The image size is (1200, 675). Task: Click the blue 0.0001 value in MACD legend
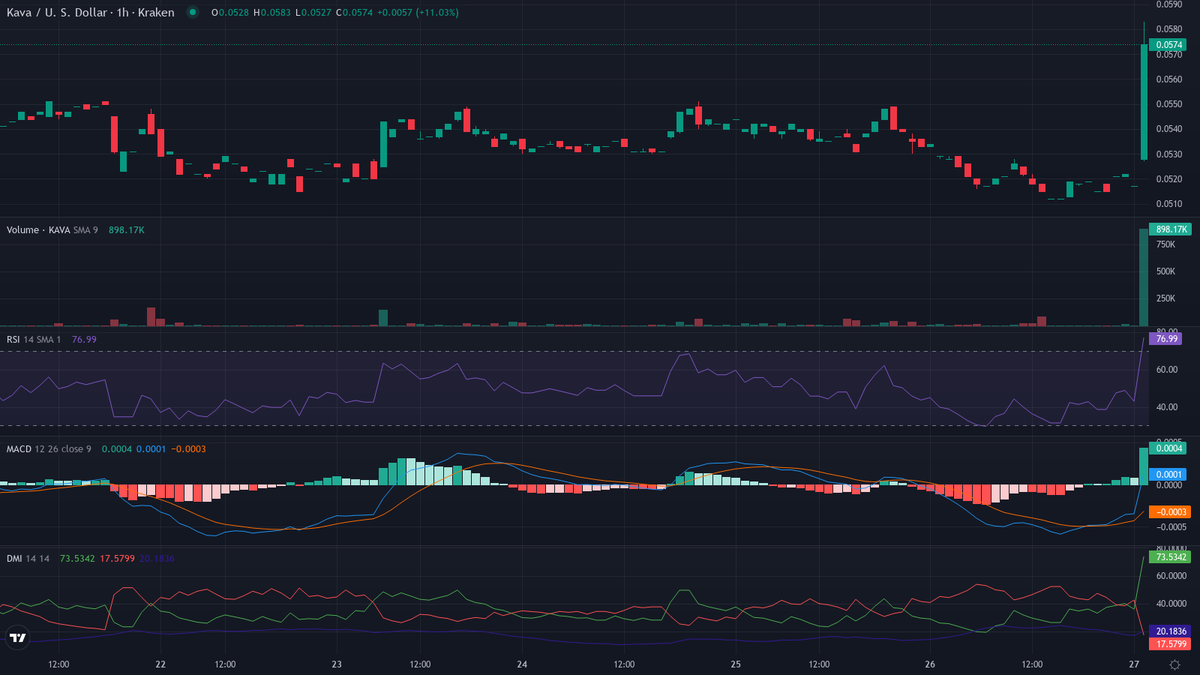pos(151,449)
